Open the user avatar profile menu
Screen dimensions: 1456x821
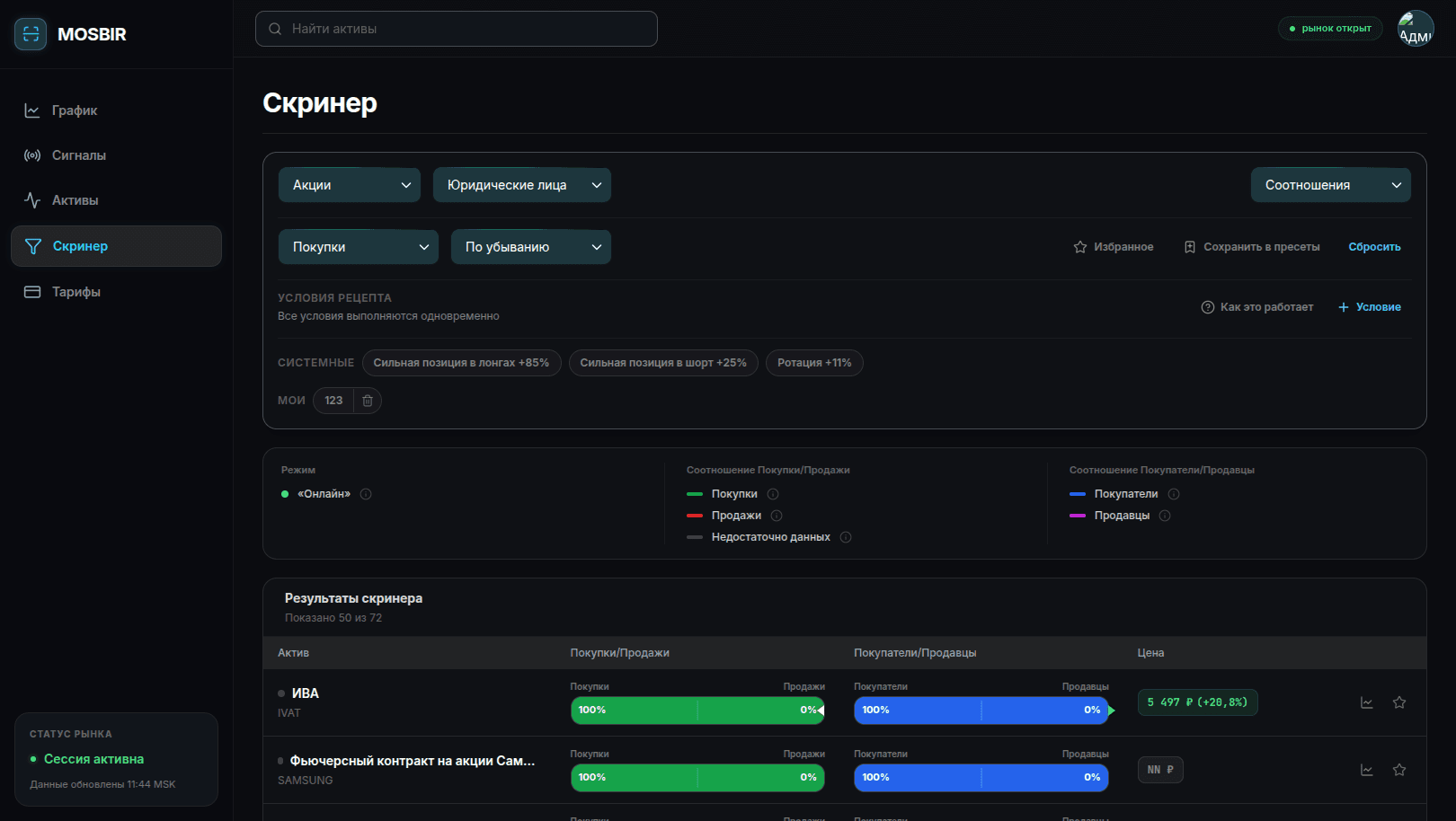click(x=1416, y=29)
